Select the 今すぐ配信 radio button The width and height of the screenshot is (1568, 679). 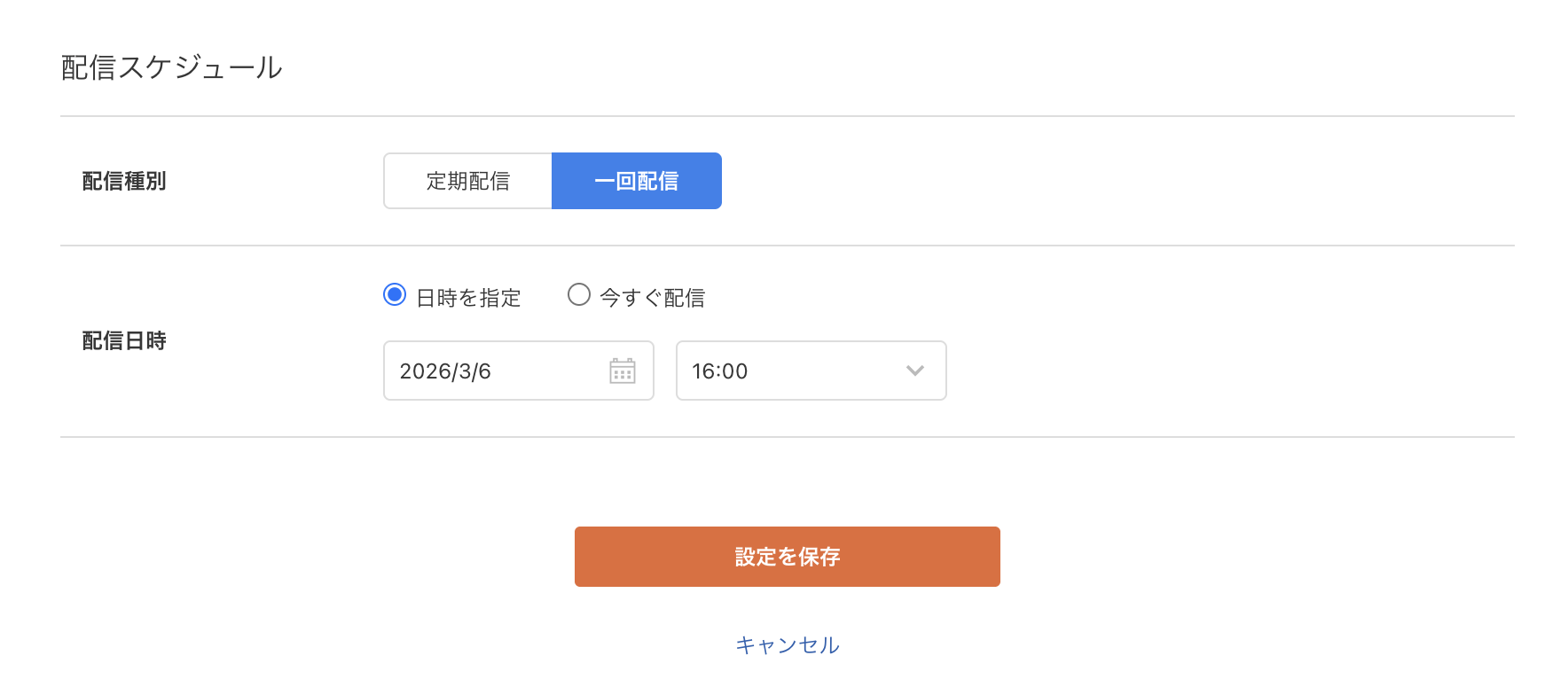(579, 294)
